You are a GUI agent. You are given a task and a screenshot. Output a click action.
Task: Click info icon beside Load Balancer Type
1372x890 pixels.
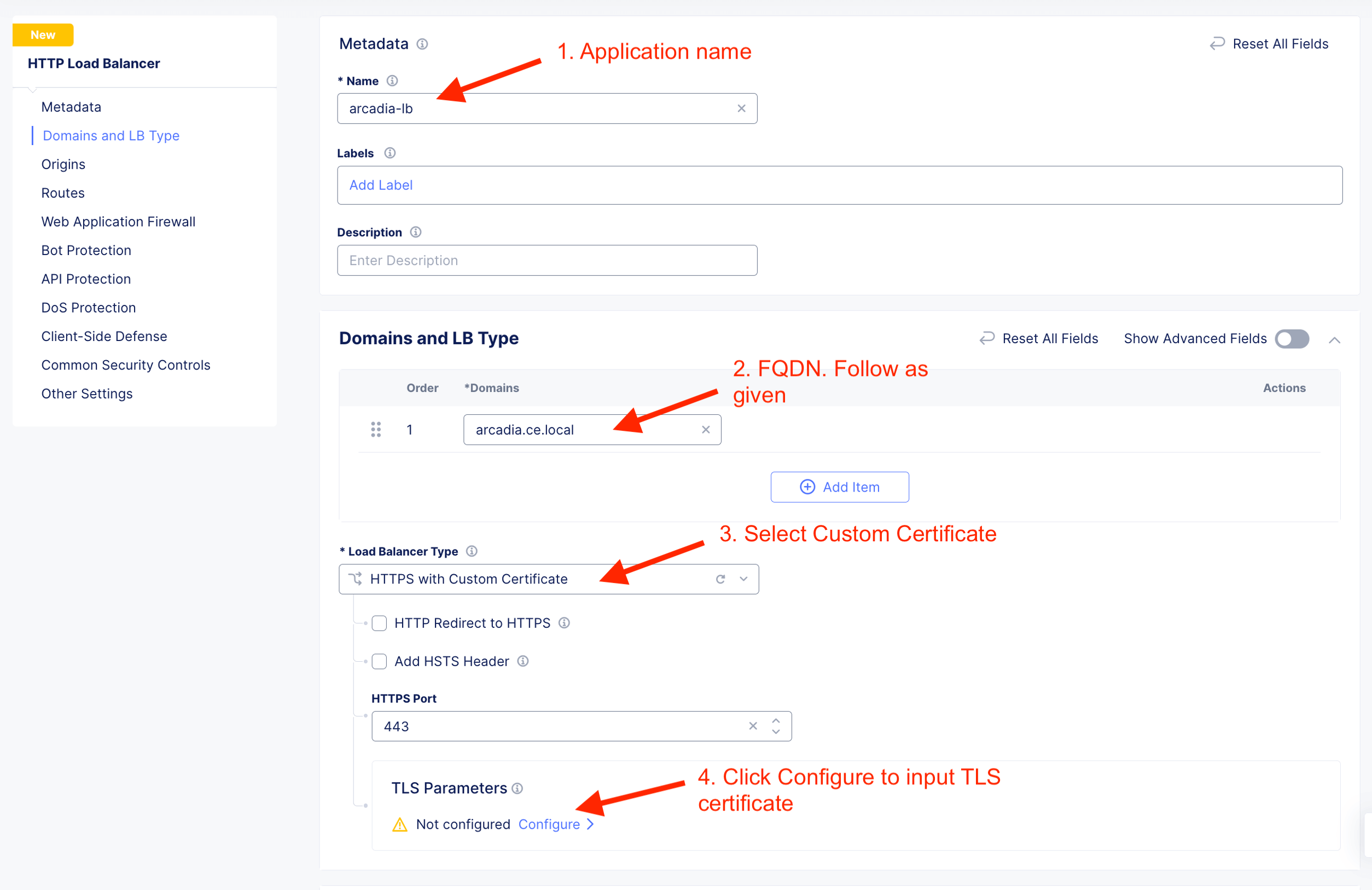point(472,551)
